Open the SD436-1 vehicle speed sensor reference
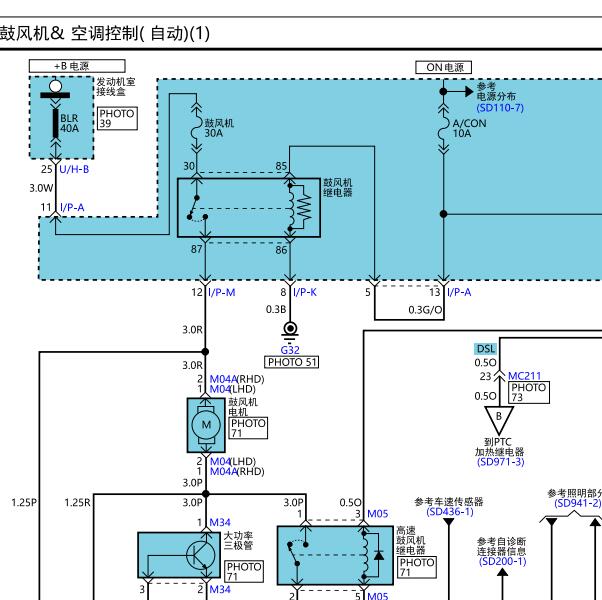Viewport: 602px width, 600px height. coord(450,512)
